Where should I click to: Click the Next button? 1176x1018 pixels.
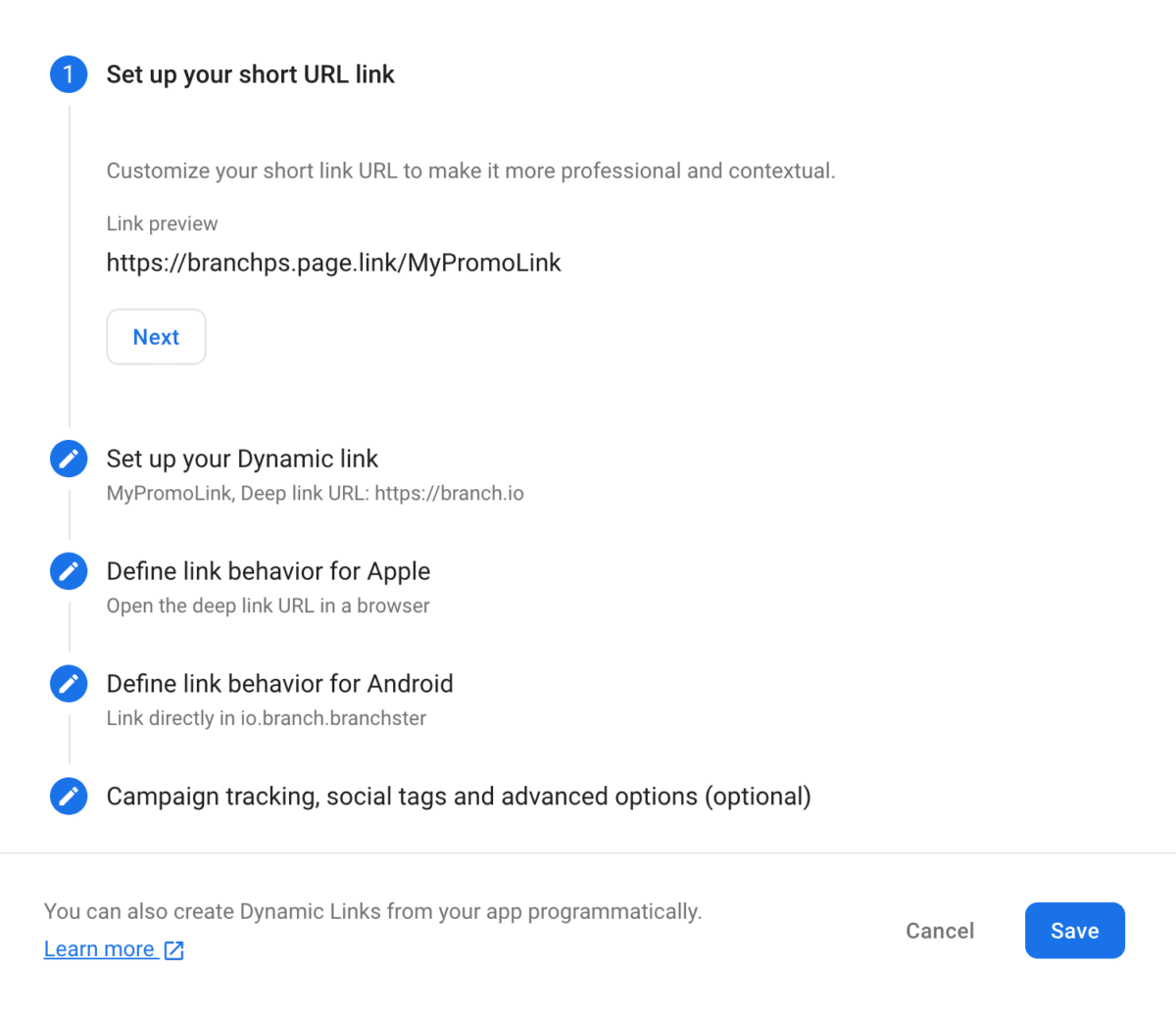[x=156, y=336]
